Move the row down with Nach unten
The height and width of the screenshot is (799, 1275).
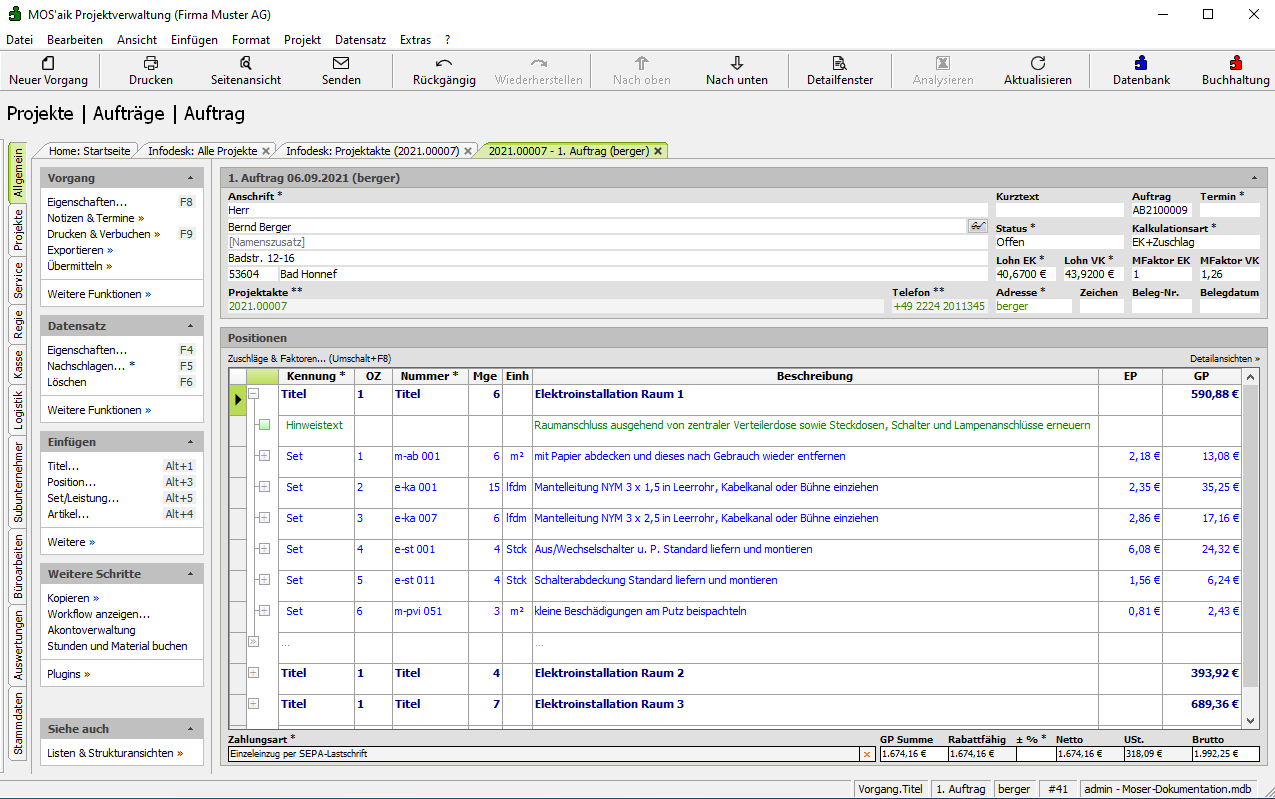737,63
